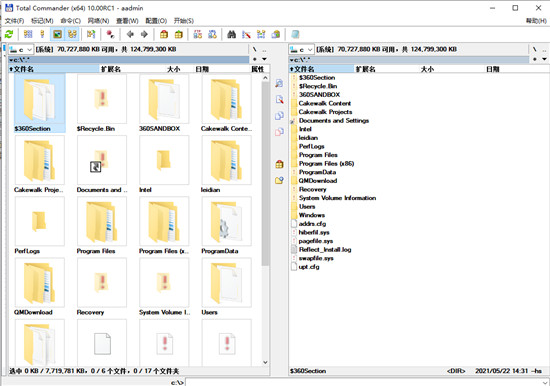Select Cakewalk Projects in right panel
Screen dimensions: 550x386
pyautogui.click(x=325, y=112)
